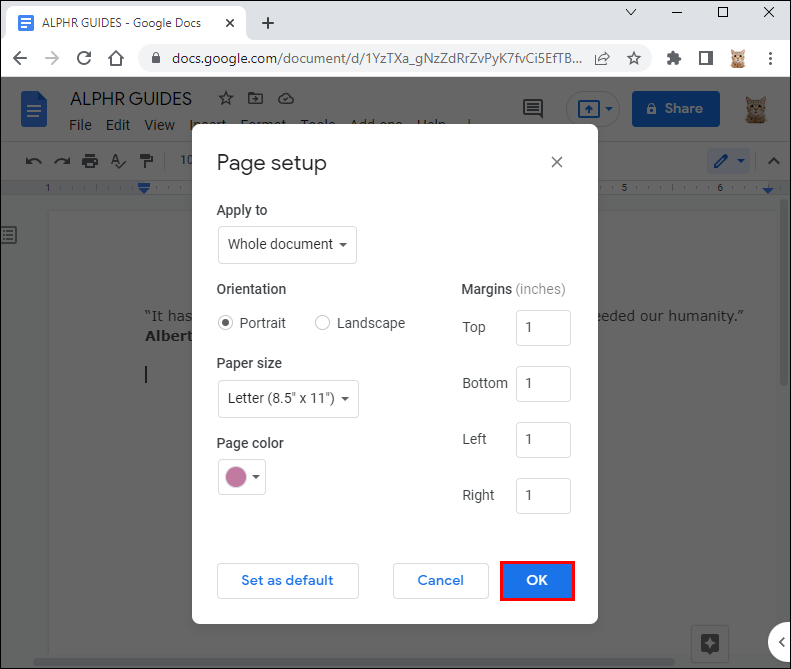Open the document outline icon
The image size is (791, 669).
click(x=9, y=235)
